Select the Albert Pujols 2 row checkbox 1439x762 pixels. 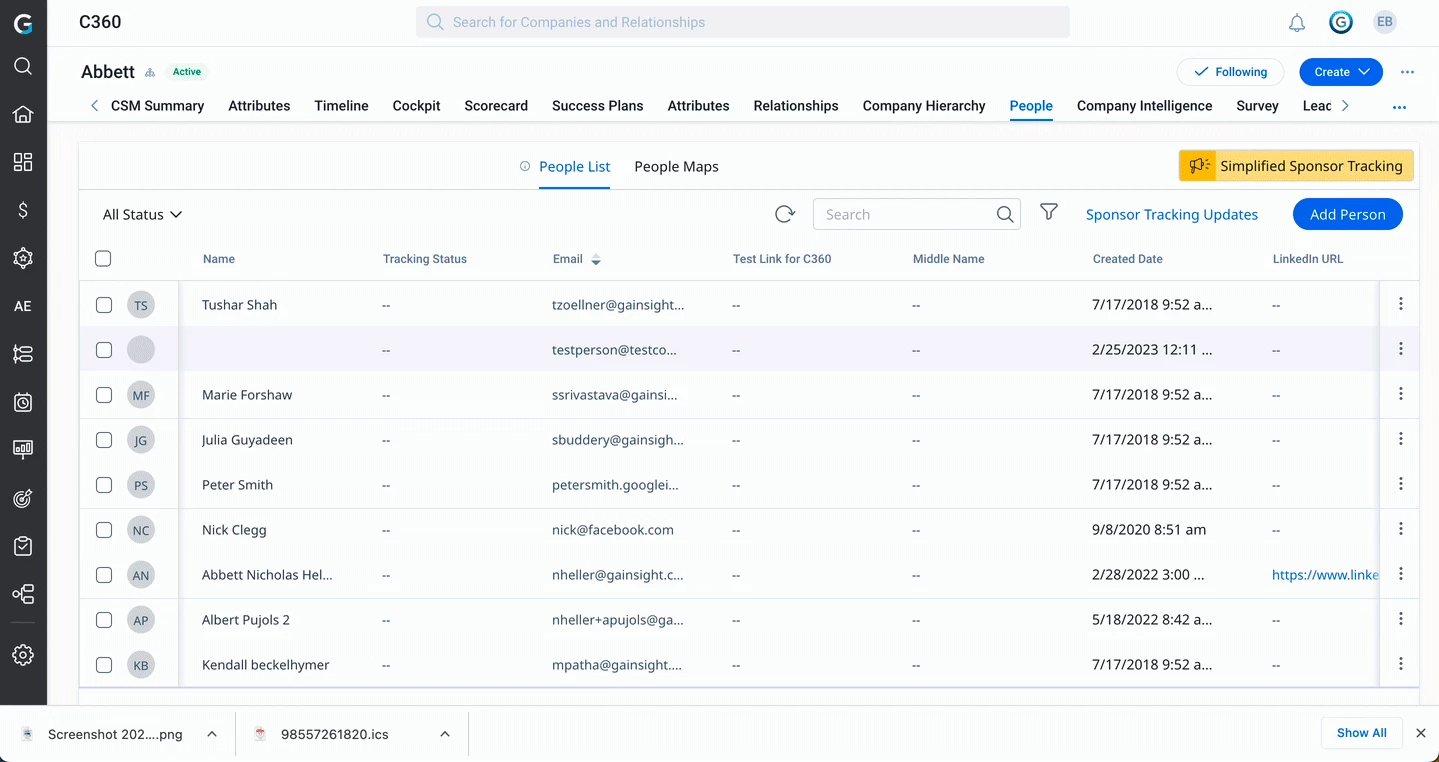click(104, 620)
